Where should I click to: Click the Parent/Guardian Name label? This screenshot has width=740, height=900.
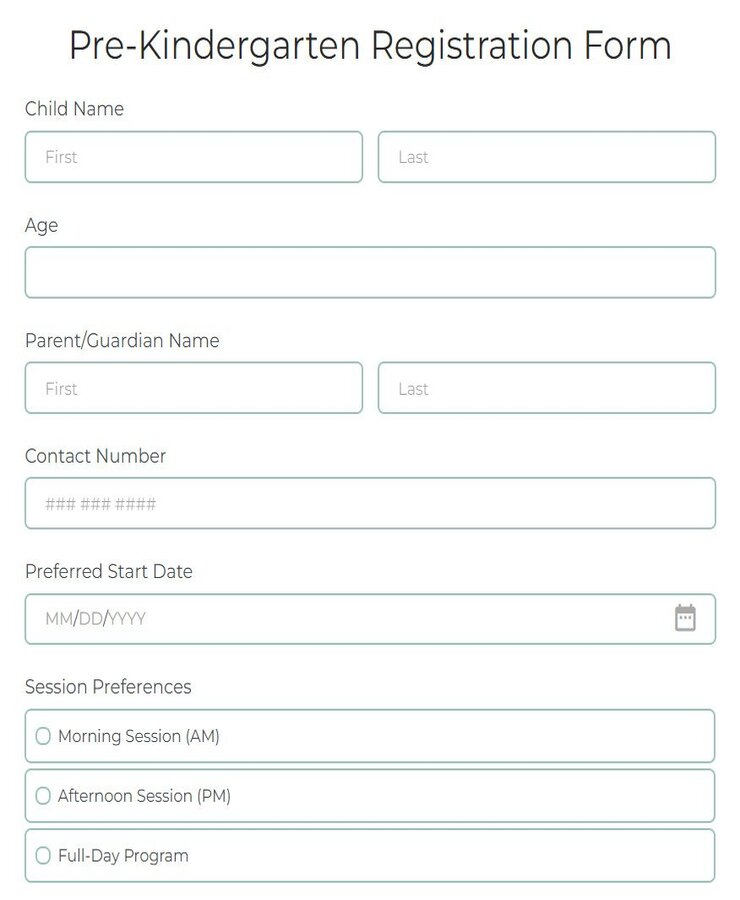coord(122,341)
